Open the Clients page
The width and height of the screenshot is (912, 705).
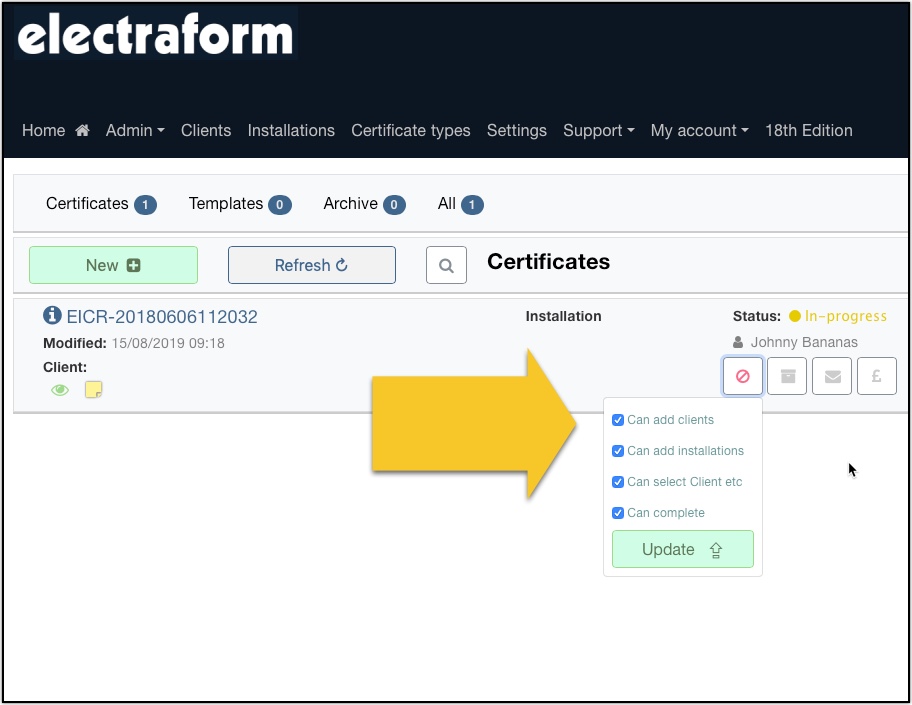206,130
